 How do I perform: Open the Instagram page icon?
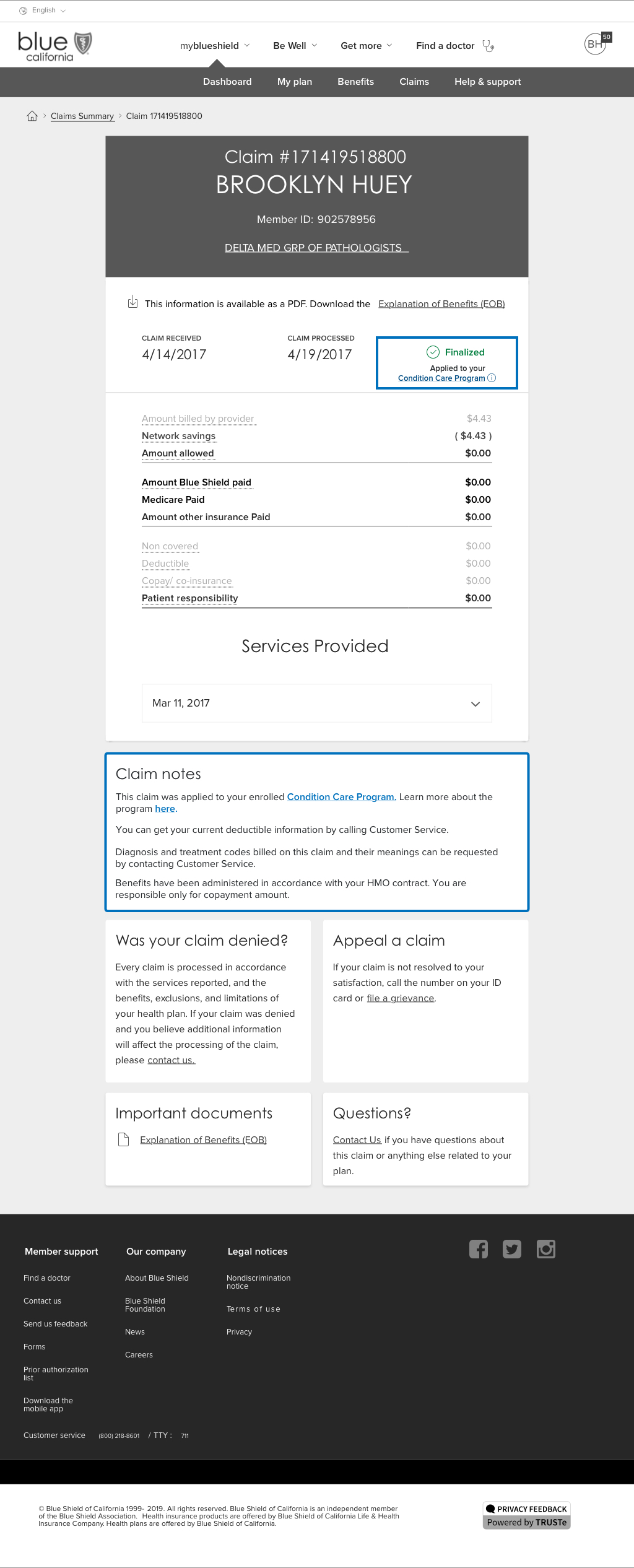546,1249
